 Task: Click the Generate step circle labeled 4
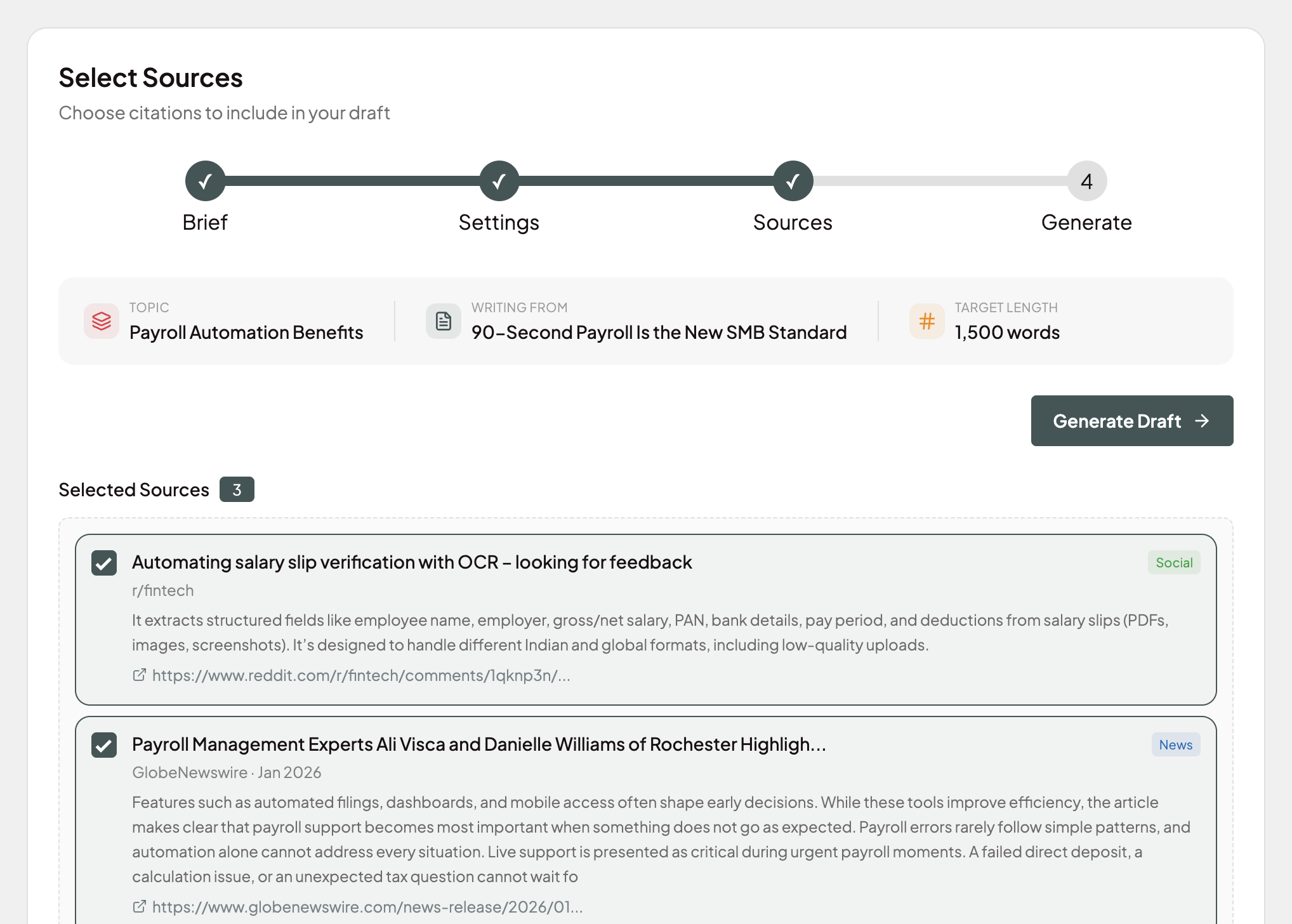tap(1086, 181)
